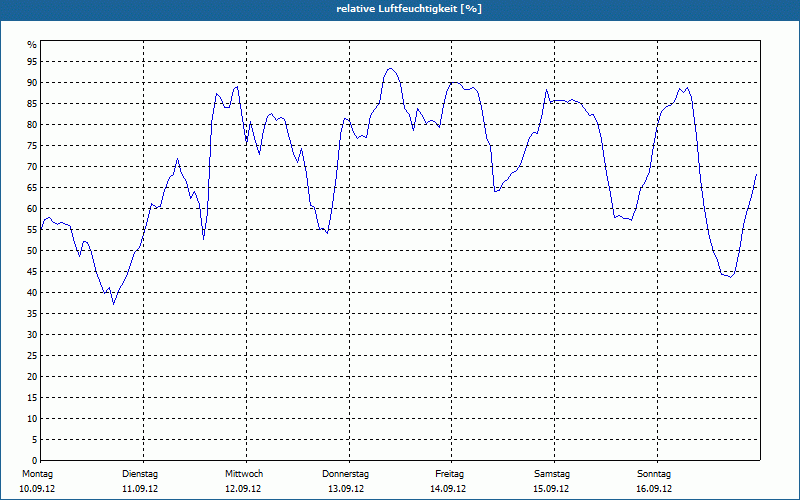Click the y-axis value '15'
The height and width of the screenshot is (500, 800).
tap(32, 397)
